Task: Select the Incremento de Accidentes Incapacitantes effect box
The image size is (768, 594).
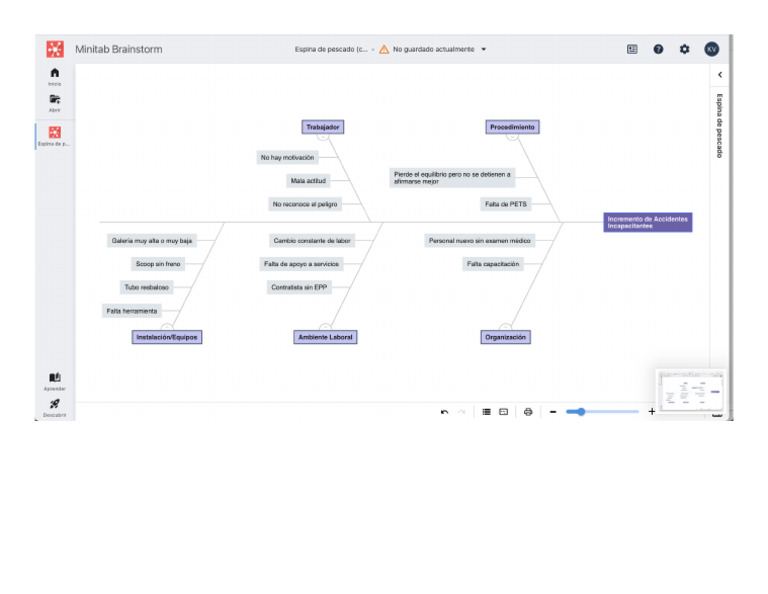Action: coord(648,222)
